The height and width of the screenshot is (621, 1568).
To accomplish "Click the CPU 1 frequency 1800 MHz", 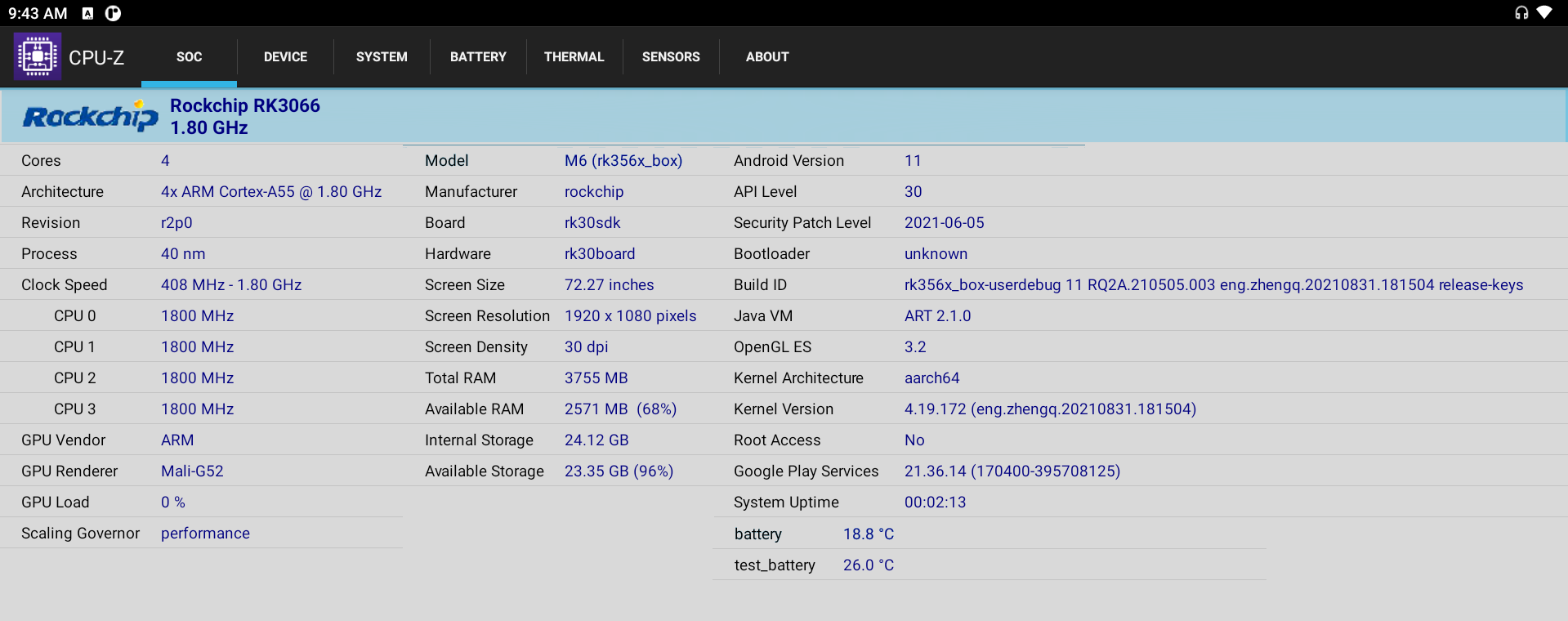I will coord(198,347).
